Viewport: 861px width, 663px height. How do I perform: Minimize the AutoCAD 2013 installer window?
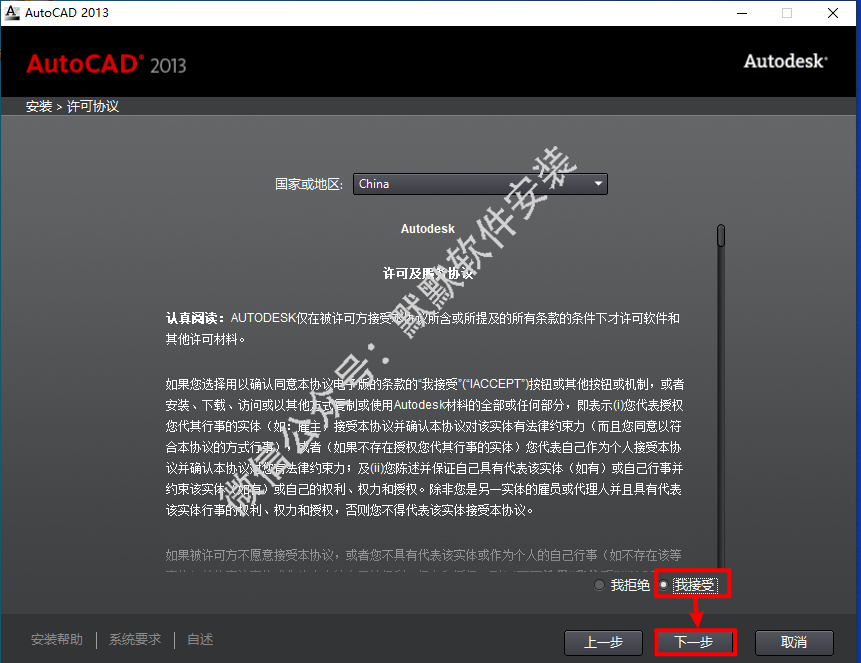point(742,13)
